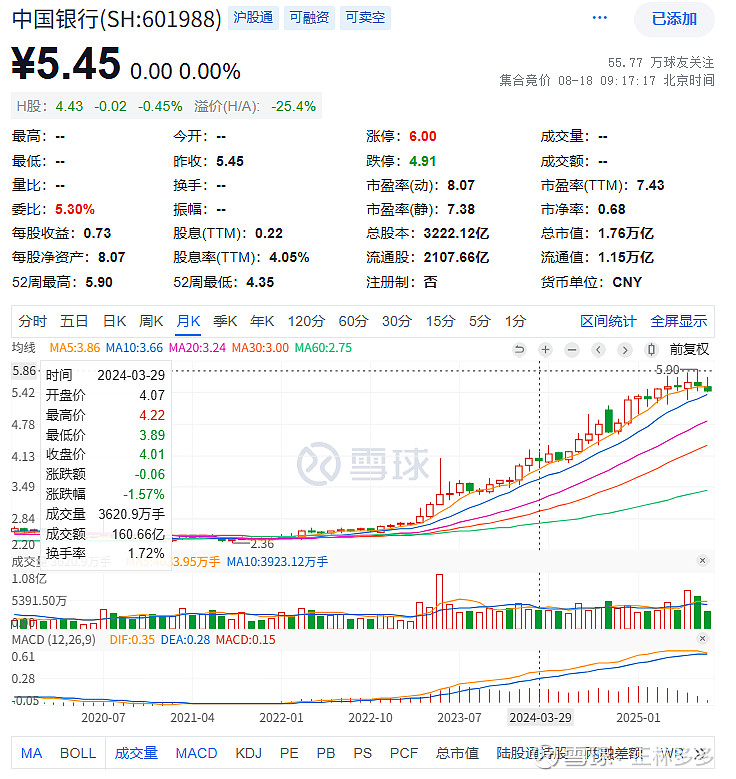Open the three-dots more options menu
736x779 pixels.
click(x=600, y=18)
